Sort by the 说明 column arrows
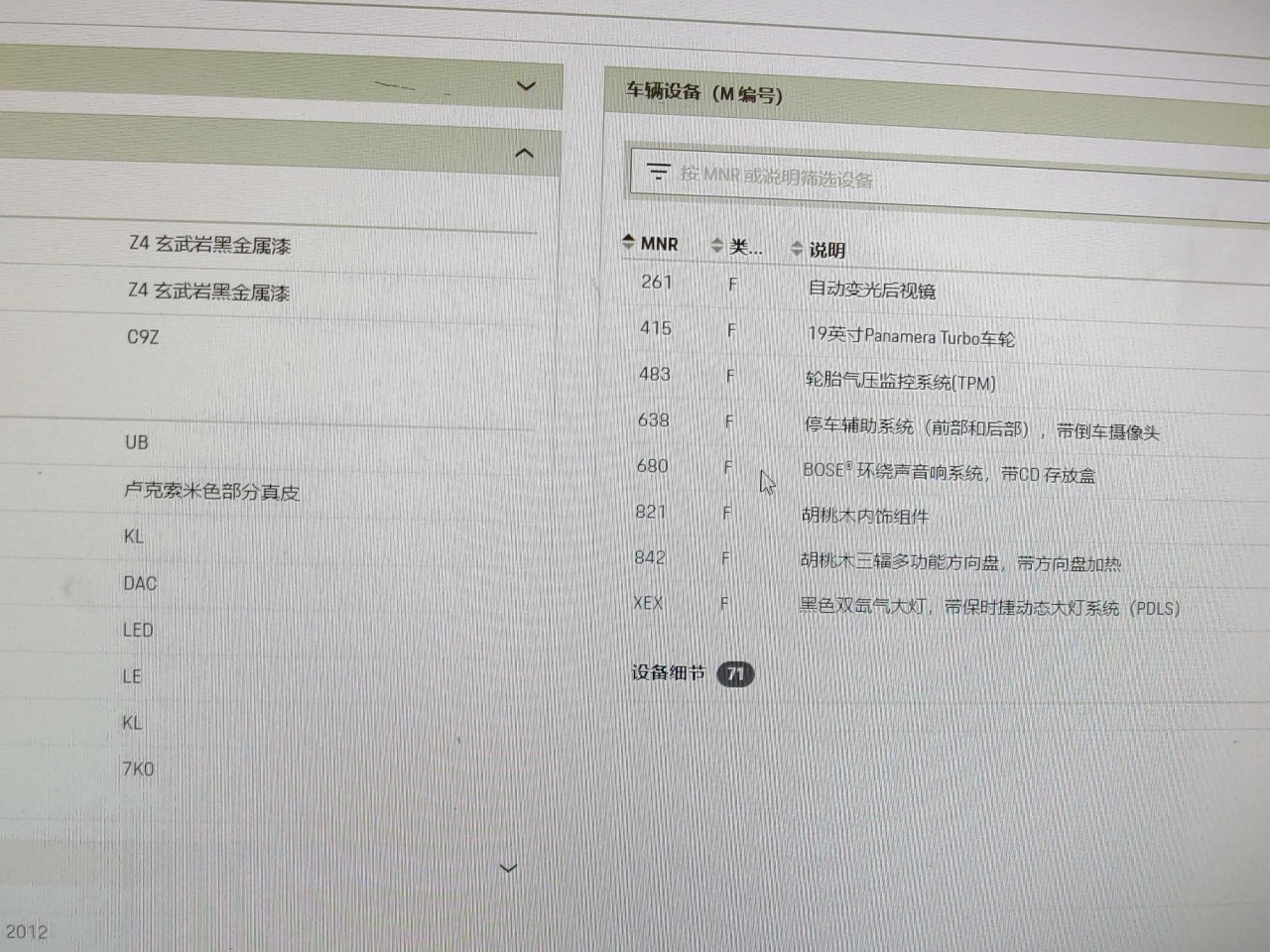 tap(797, 248)
